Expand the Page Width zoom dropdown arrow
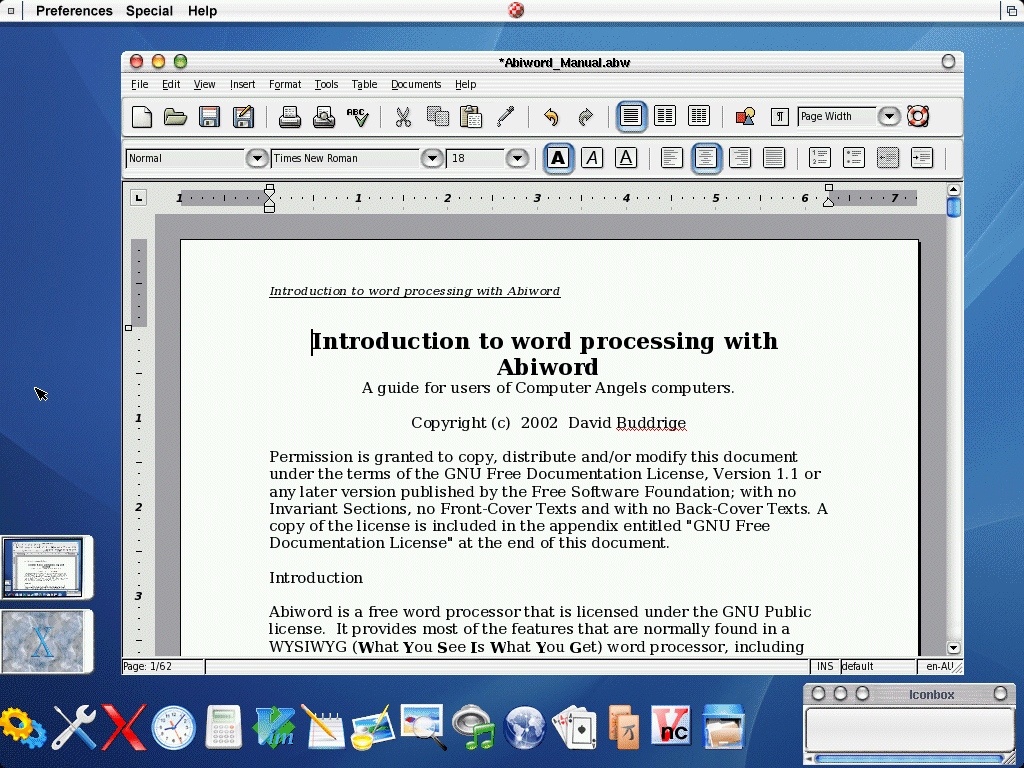The image size is (1024, 768). click(889, 116)
